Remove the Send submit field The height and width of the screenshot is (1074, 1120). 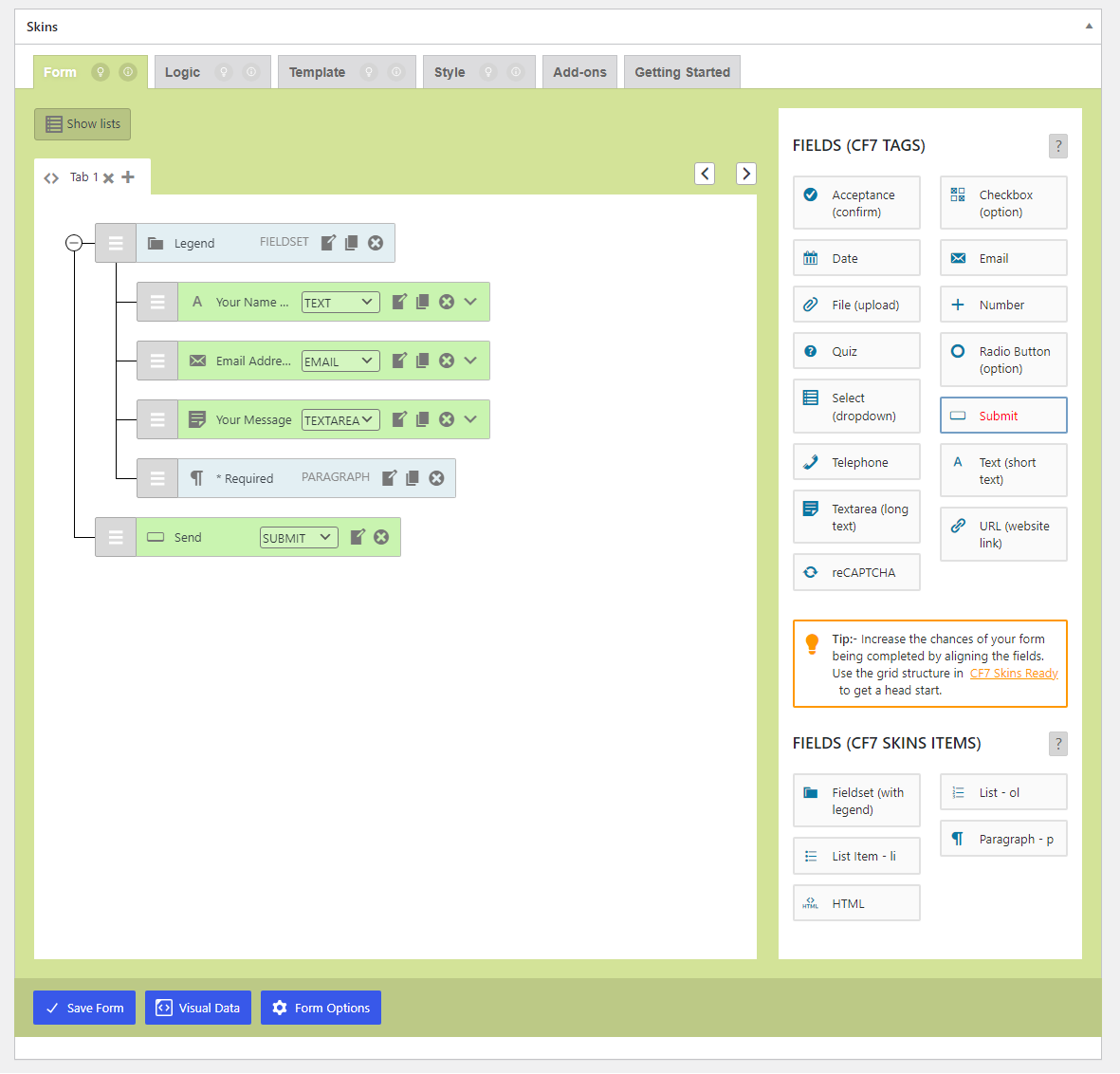(x=381, y=537)
